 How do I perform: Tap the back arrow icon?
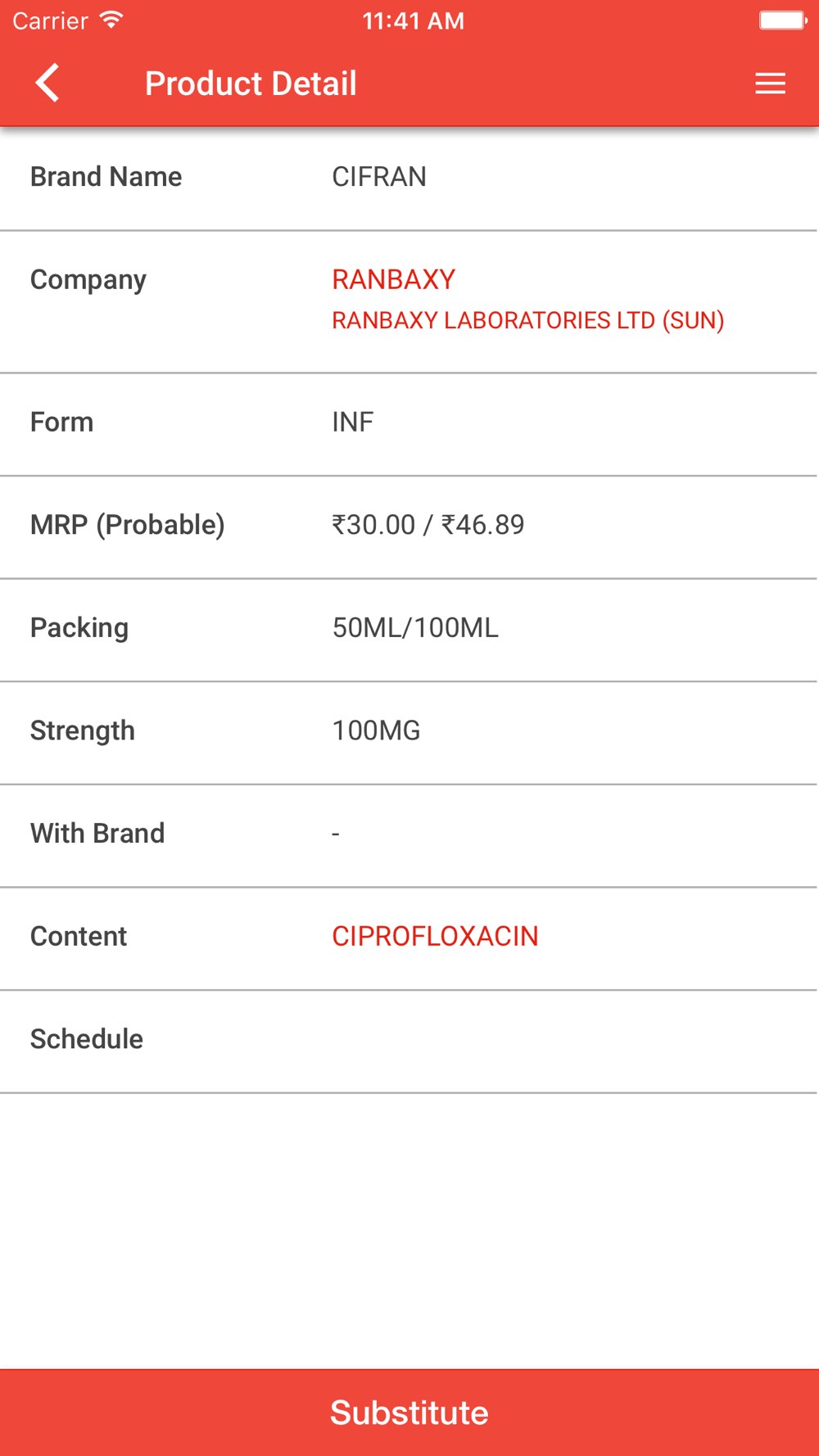48,83
